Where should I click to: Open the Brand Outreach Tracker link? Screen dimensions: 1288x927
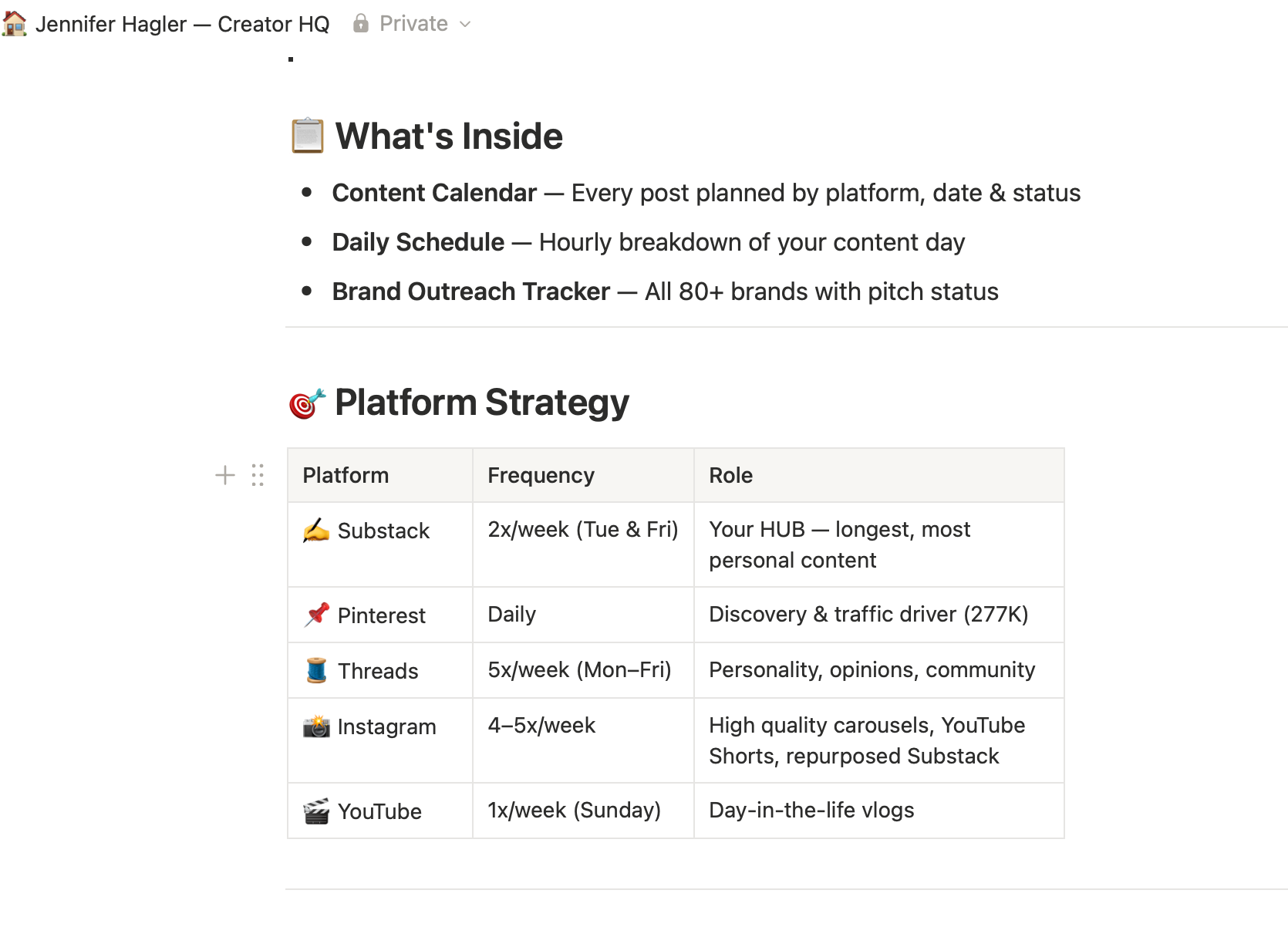click(471, 292)
